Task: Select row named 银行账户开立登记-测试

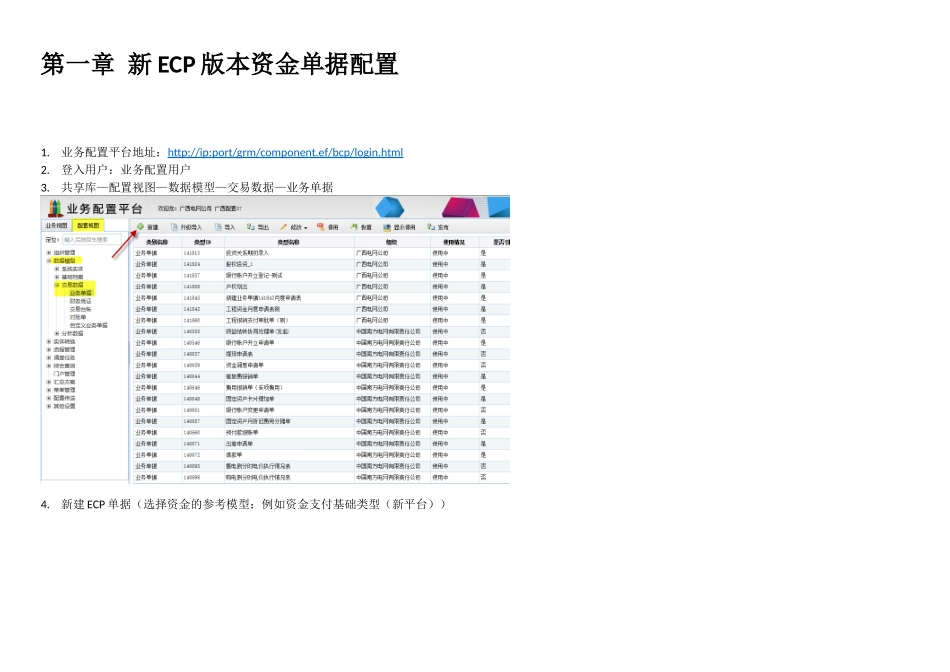Action: (x=321, y=275)
